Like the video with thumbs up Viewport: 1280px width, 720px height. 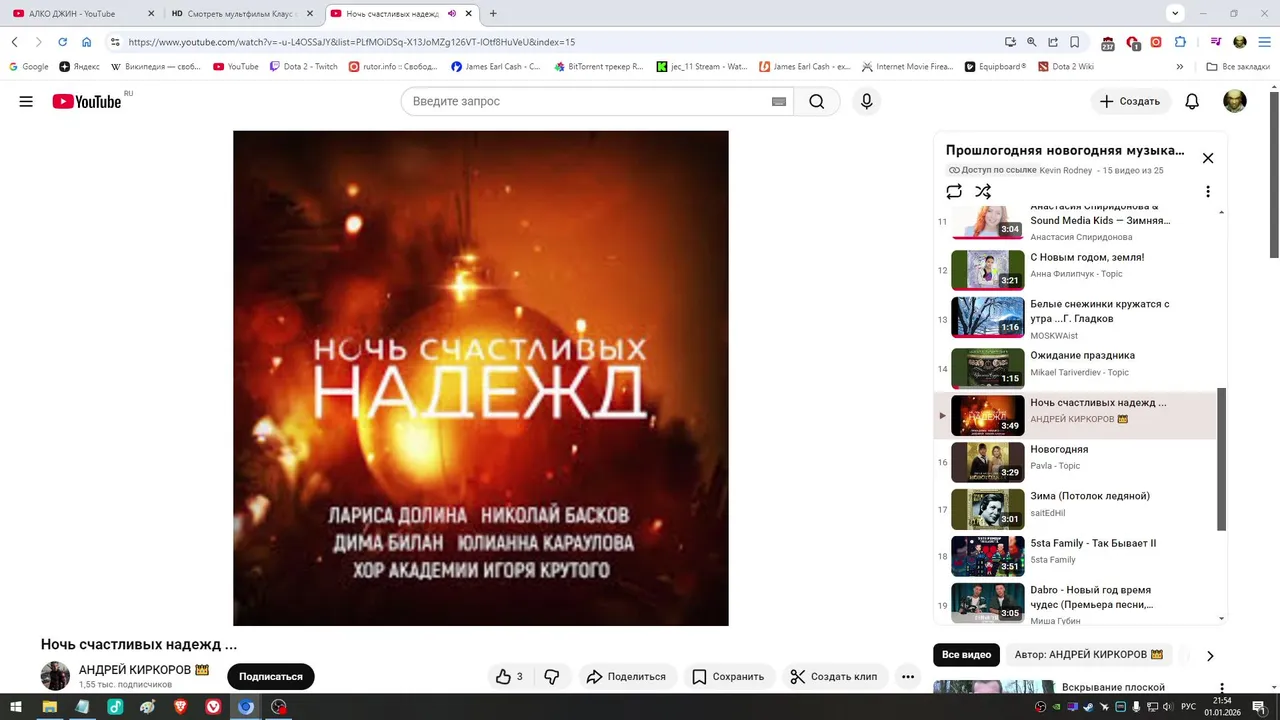(x=510, y=677)
